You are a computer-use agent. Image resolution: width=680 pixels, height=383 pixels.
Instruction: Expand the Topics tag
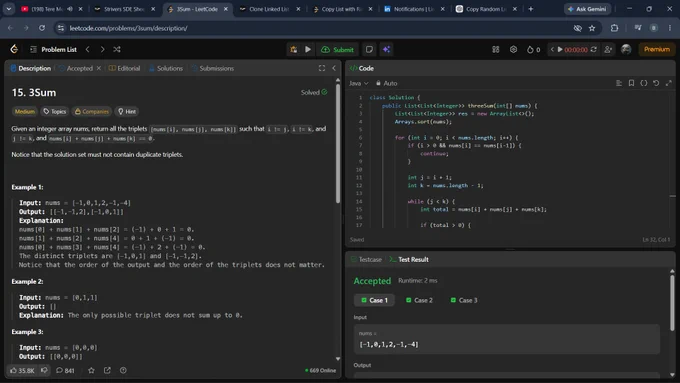[x=55, y=111]
